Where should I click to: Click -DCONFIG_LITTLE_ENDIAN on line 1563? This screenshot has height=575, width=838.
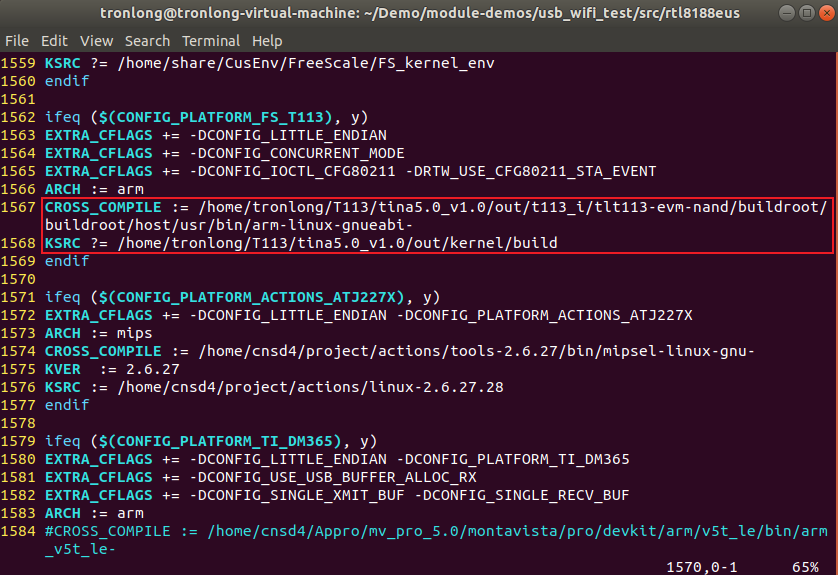coord(288,135)
